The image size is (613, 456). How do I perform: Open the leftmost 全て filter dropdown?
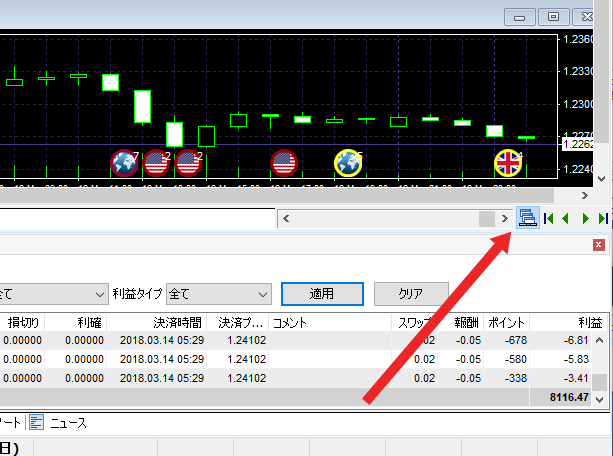(x=52, y=294)
